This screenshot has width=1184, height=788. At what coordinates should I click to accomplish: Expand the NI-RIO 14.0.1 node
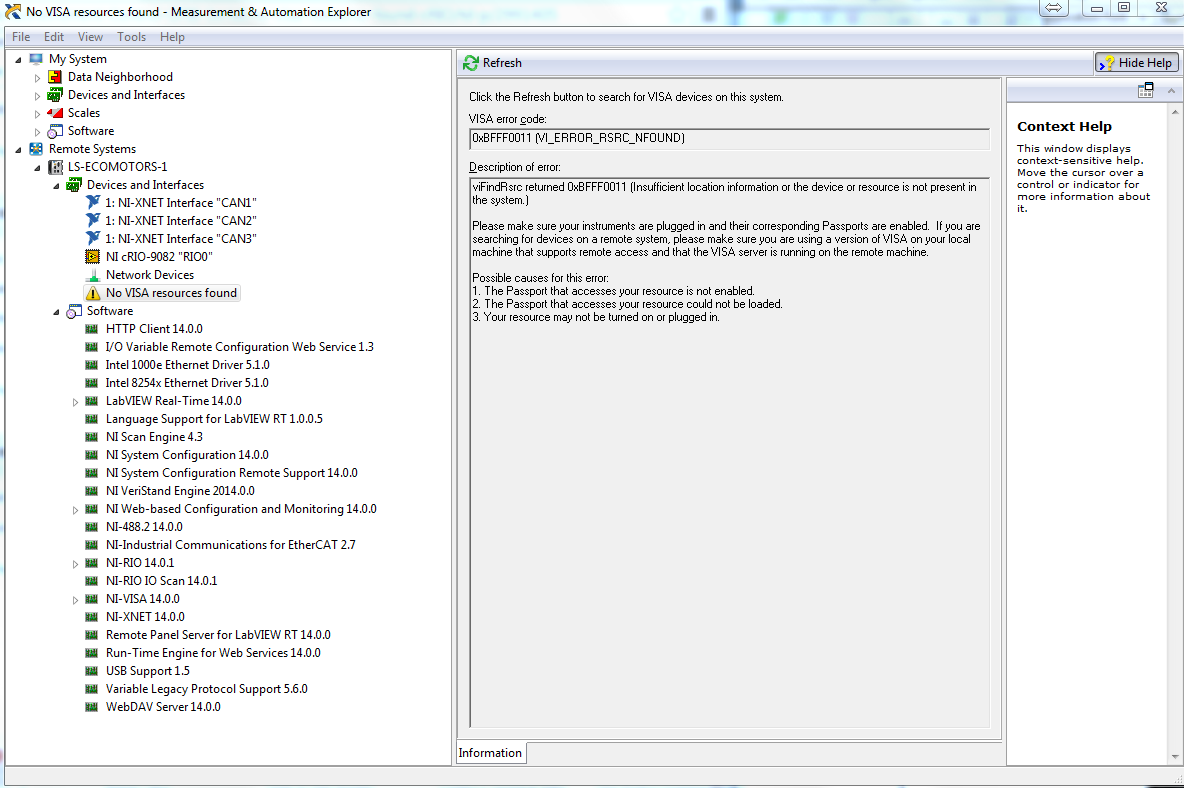76,563
